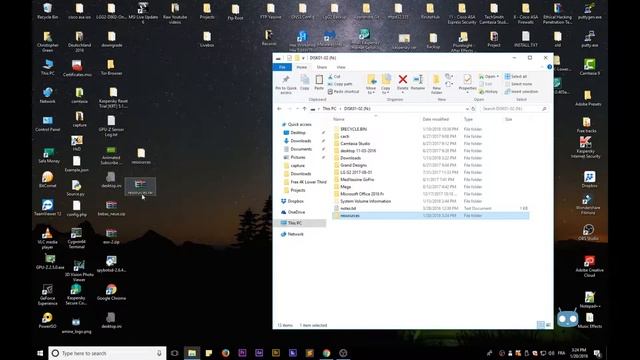Switch to large icons view button

point(548,325)
